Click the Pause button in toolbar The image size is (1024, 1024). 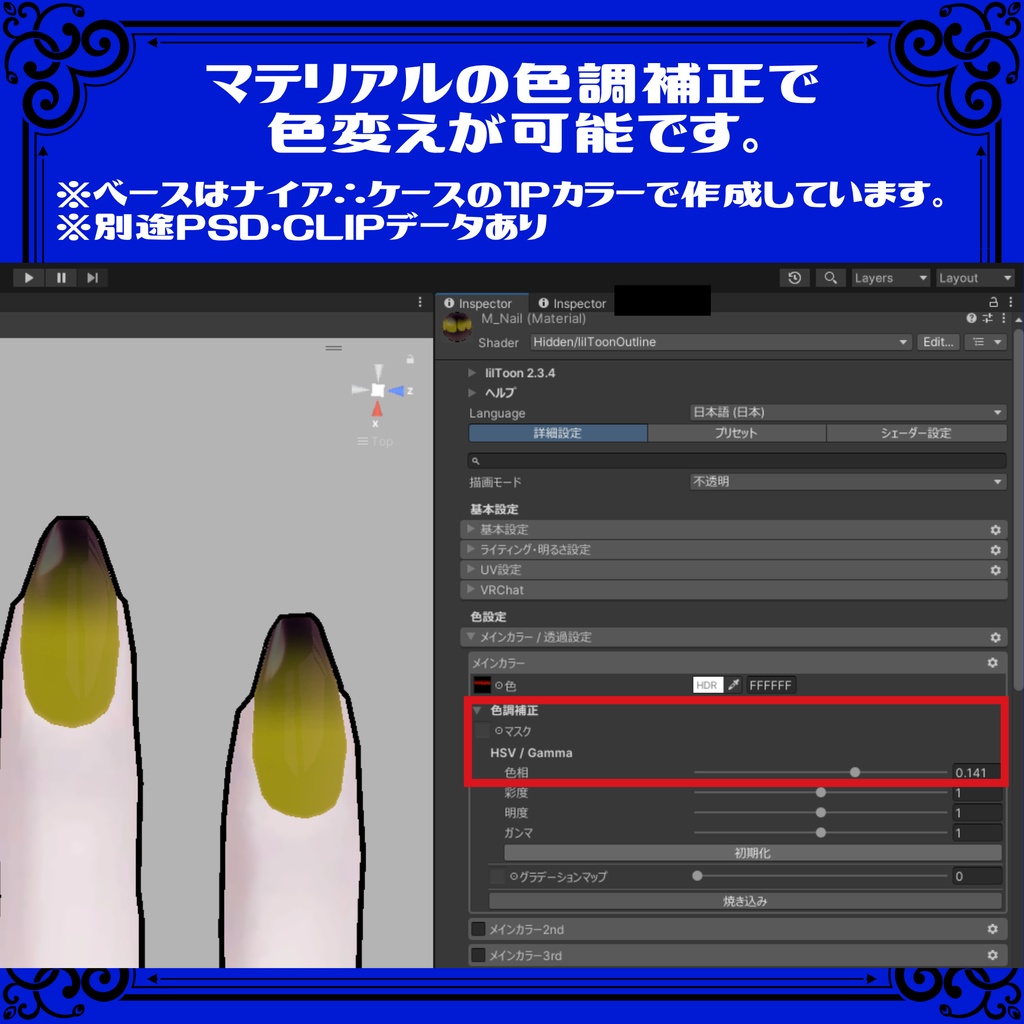point(61,278)
